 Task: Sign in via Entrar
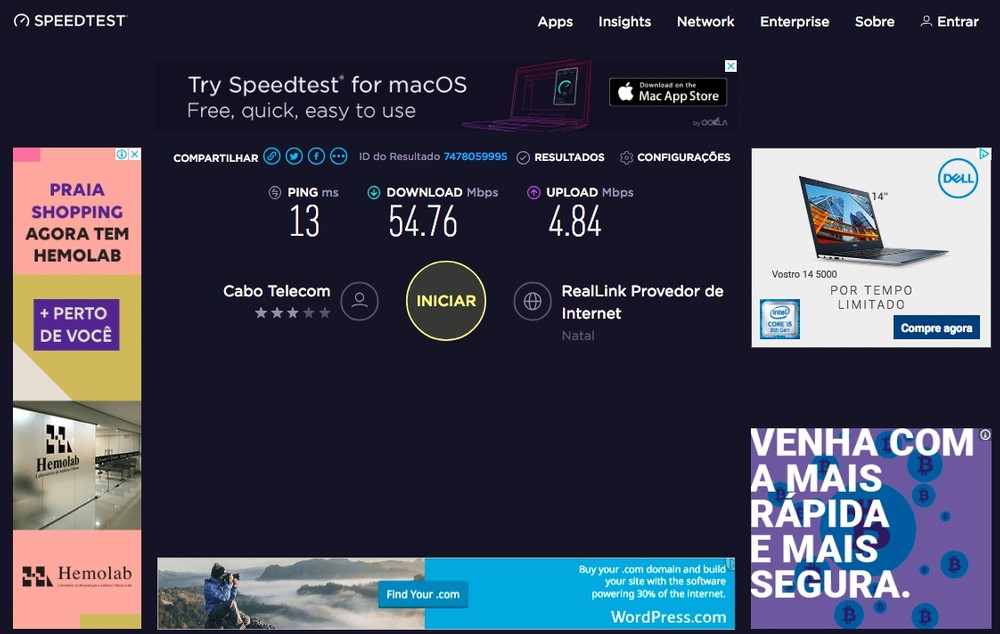click(950, 22)
